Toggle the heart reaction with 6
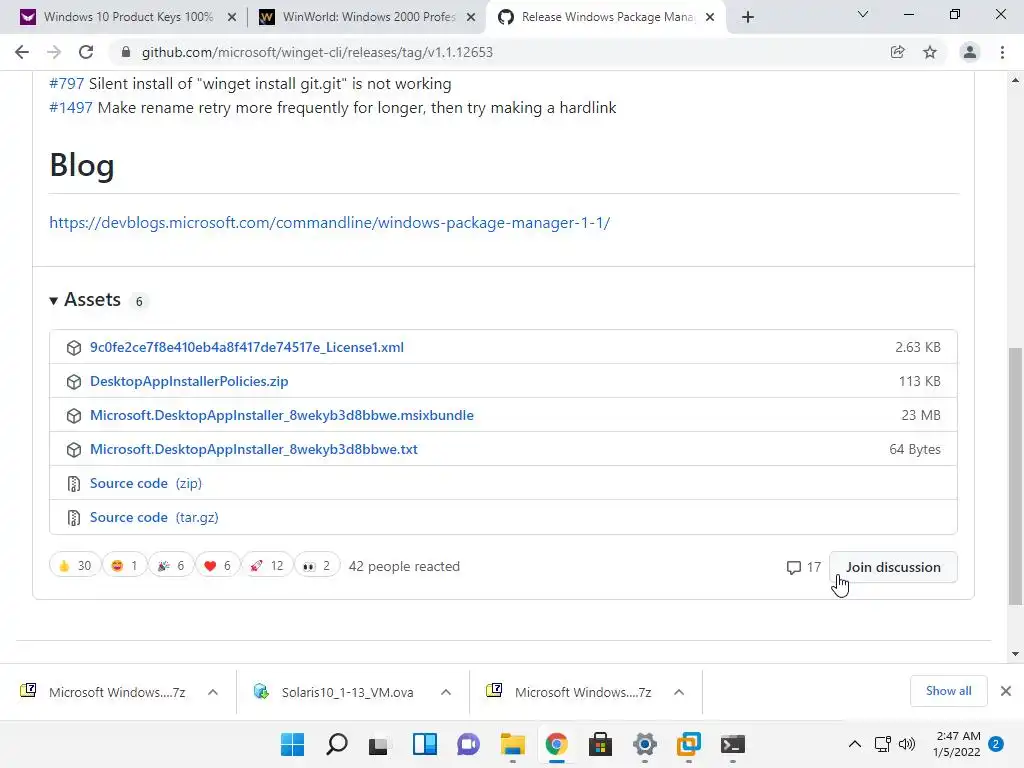Image resolution: width=1024 pixels, height=768 pixels. 217,566
